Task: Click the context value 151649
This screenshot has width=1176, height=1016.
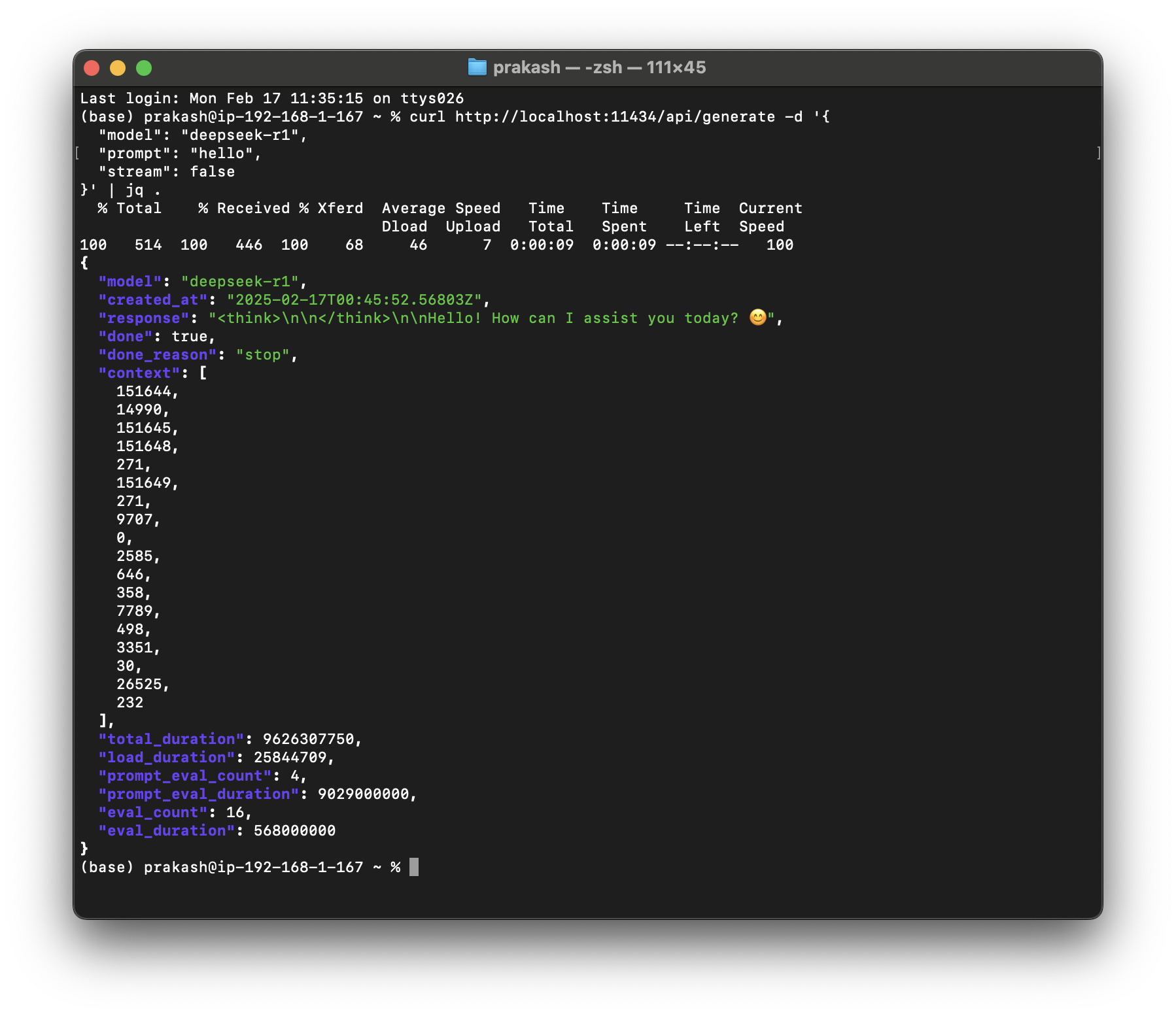Action: coord(144,483)
